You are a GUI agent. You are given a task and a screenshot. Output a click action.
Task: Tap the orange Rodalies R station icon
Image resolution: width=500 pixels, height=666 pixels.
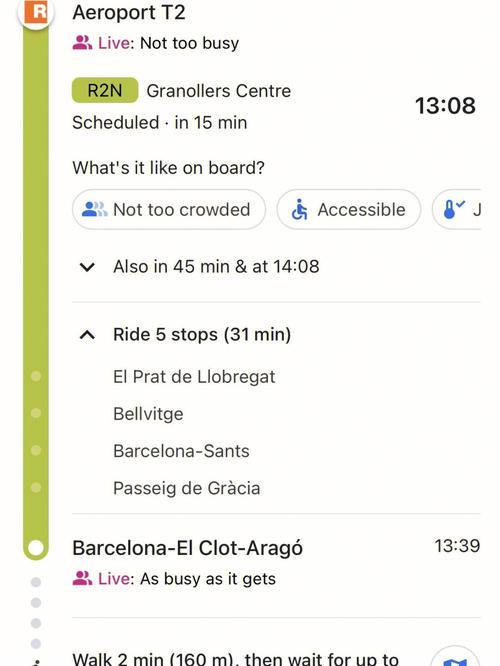36,11
